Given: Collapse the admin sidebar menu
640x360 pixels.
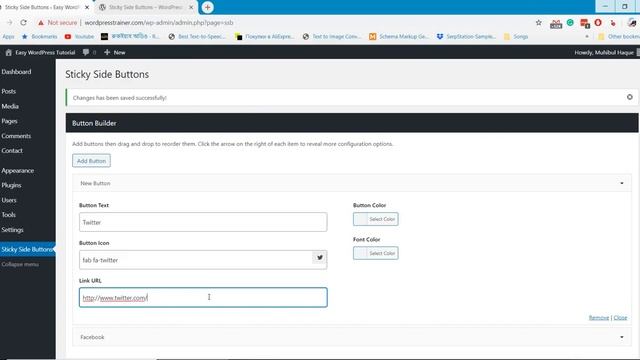Looking at the screenshot, I should [20, 264].
